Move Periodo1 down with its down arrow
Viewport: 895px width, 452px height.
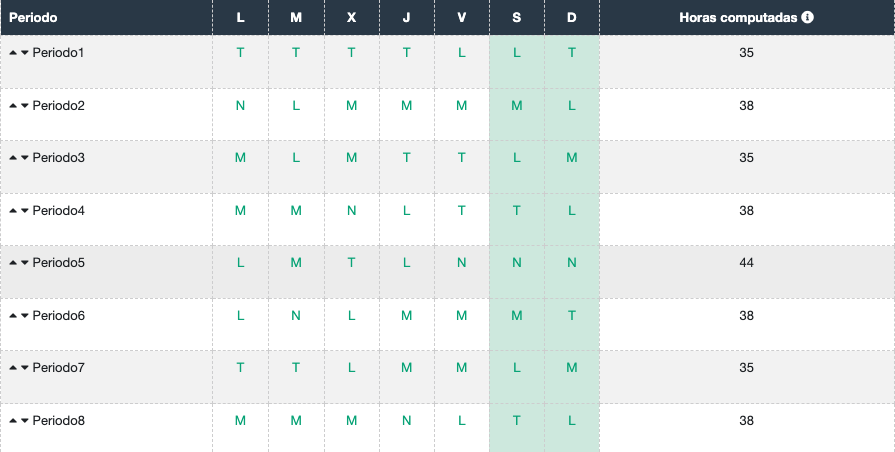pos(25,52)
